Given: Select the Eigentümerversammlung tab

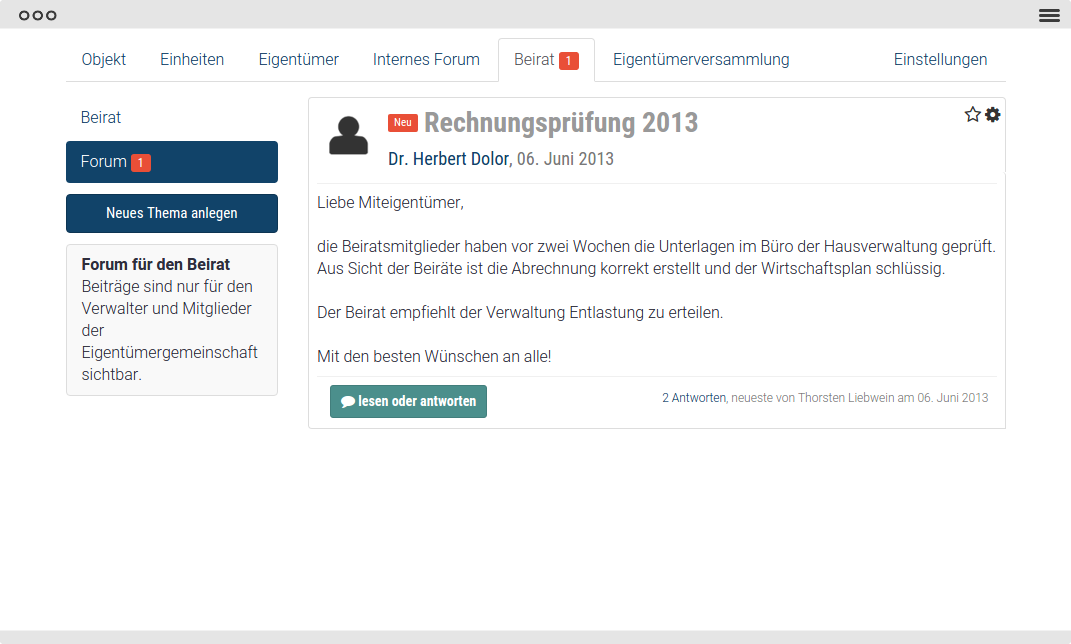Looking at the screenshot, I should (701, 60).
